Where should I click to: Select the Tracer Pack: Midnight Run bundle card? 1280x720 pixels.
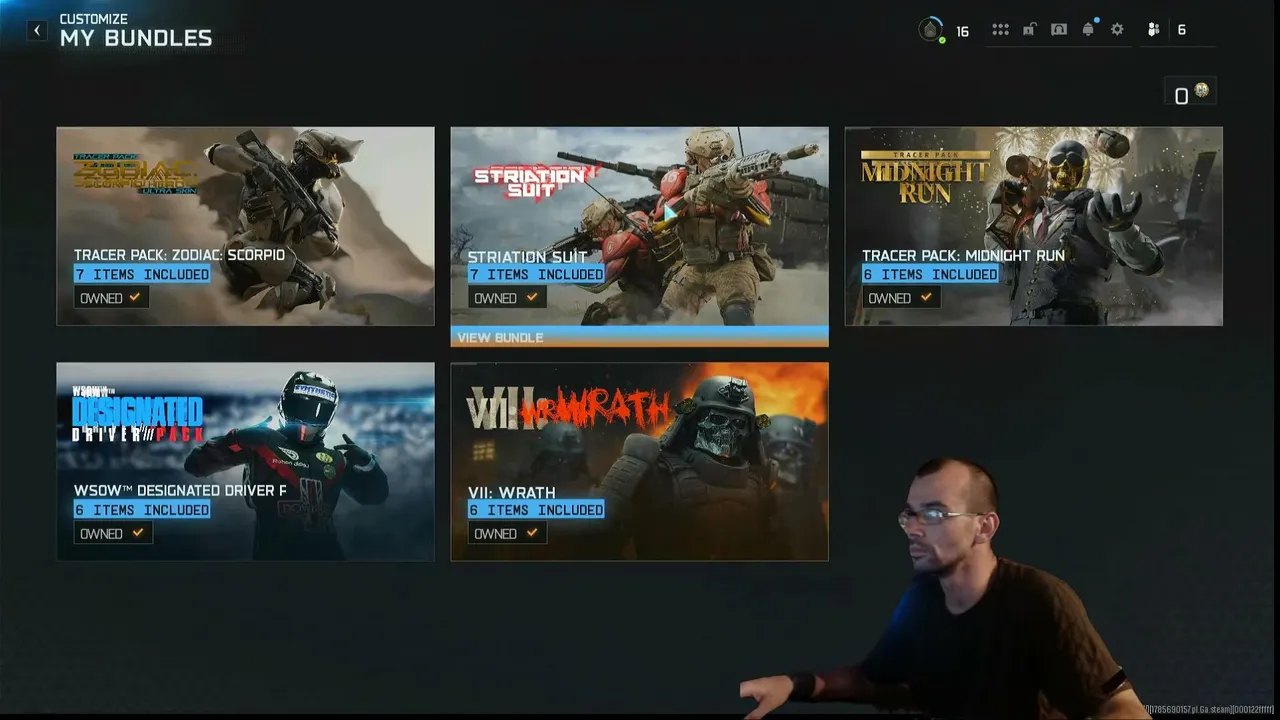1033,226
